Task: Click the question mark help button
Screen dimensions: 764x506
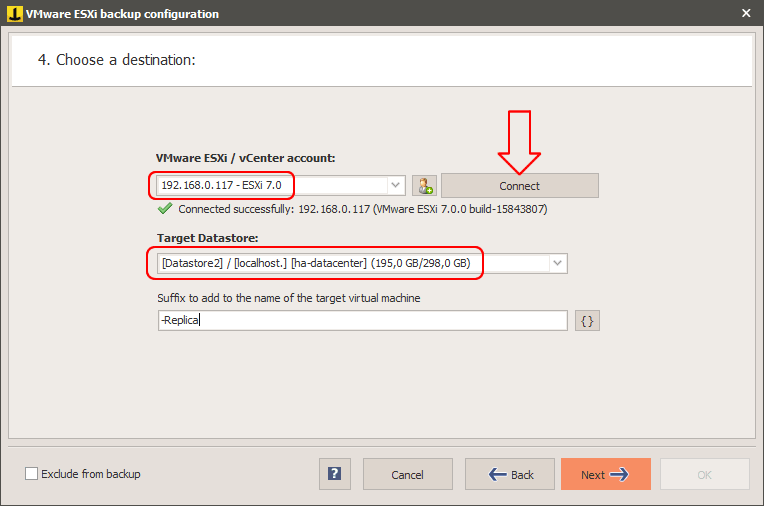Action: pos(335,474)
